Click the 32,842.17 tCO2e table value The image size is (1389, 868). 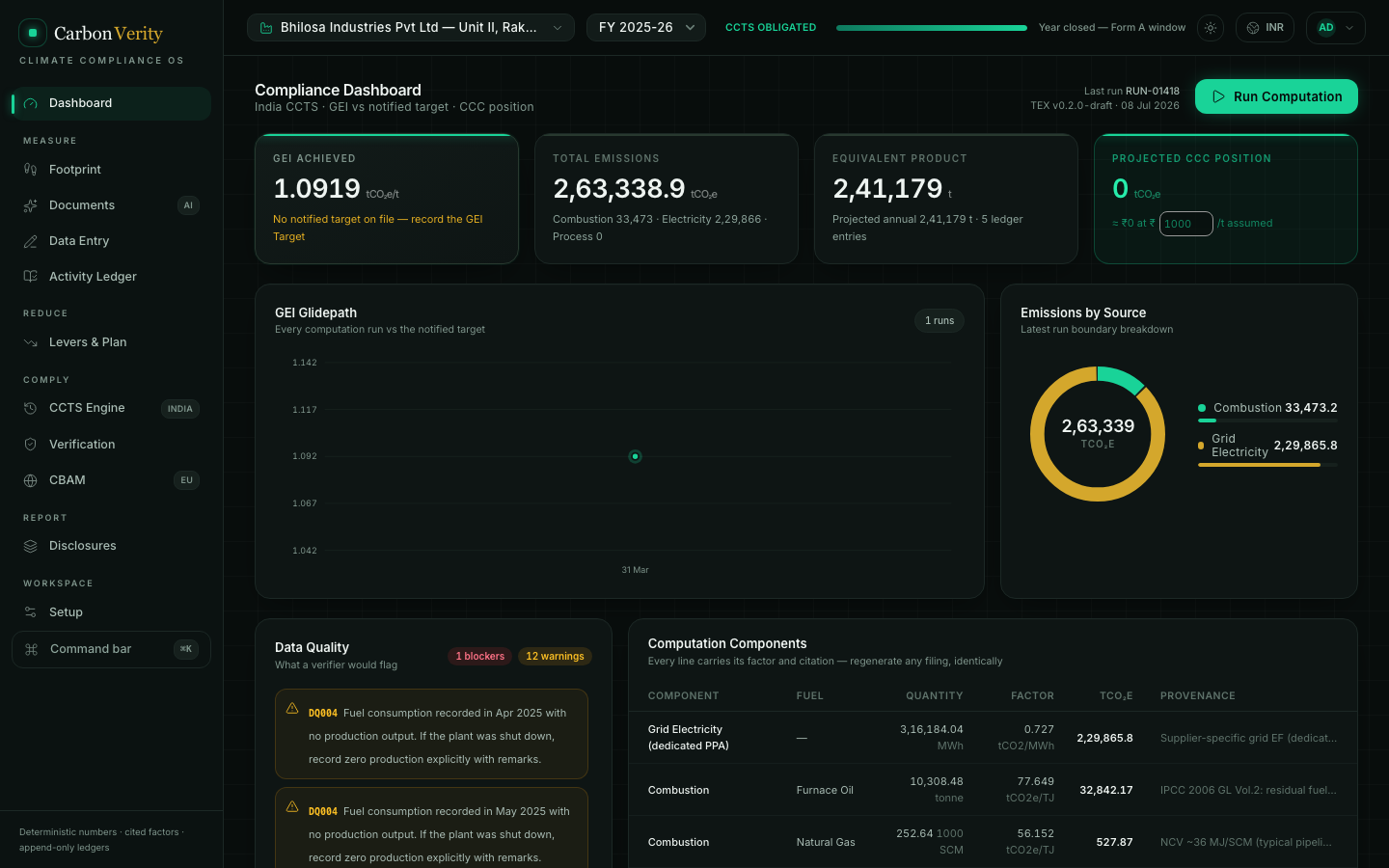tap(1106, 790)
